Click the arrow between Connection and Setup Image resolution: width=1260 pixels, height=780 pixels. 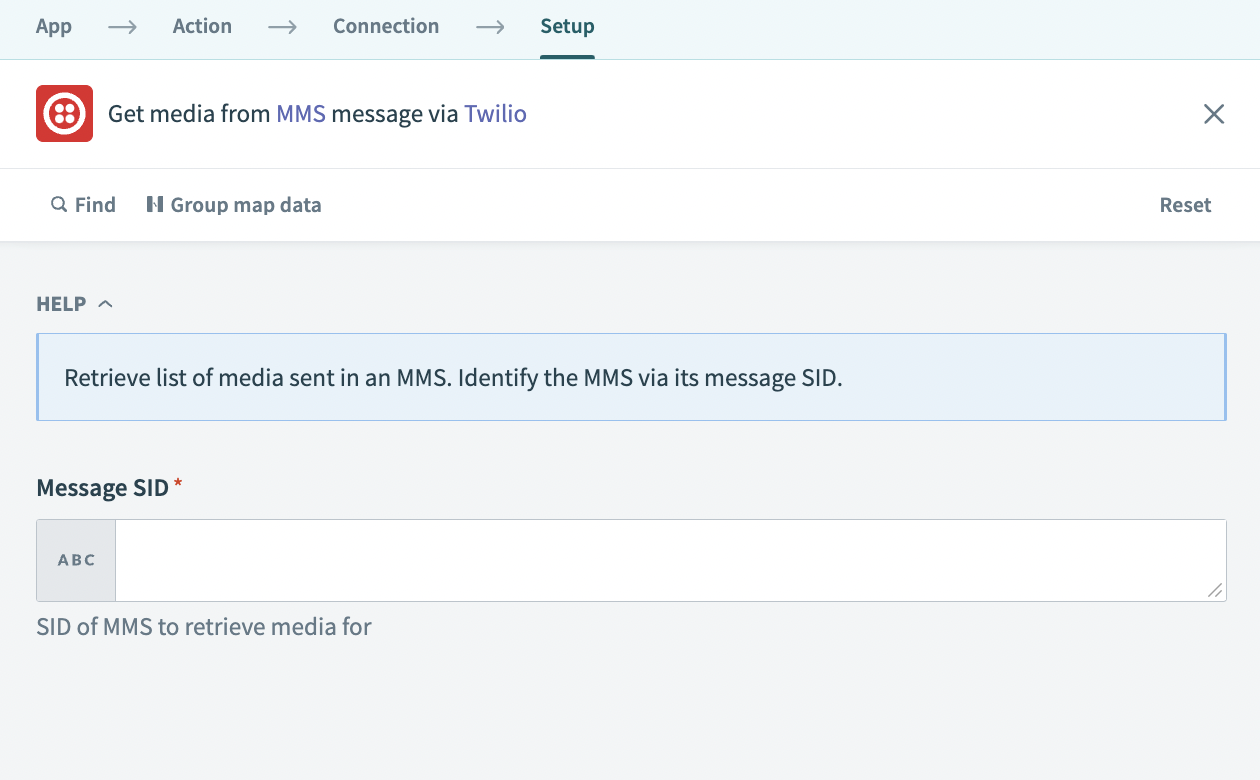pos(490,27)
